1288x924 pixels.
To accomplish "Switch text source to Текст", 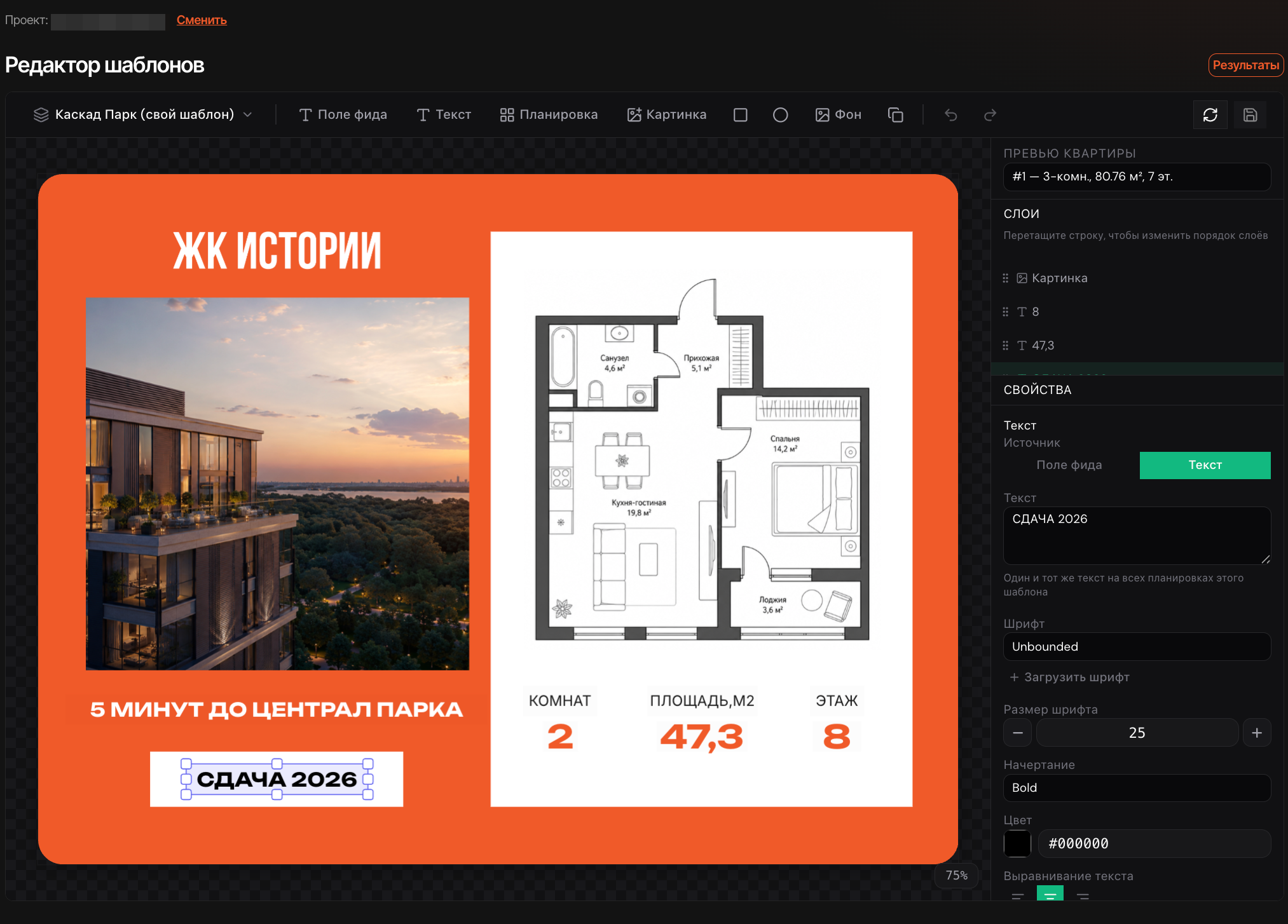I will click(1205, 465).
